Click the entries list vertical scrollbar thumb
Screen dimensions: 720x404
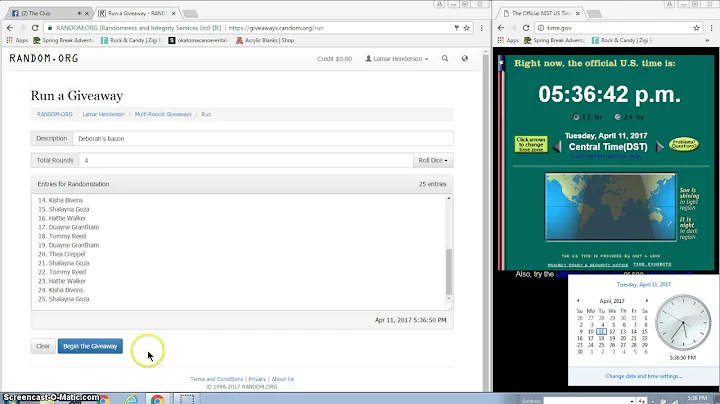coord(449,271)
